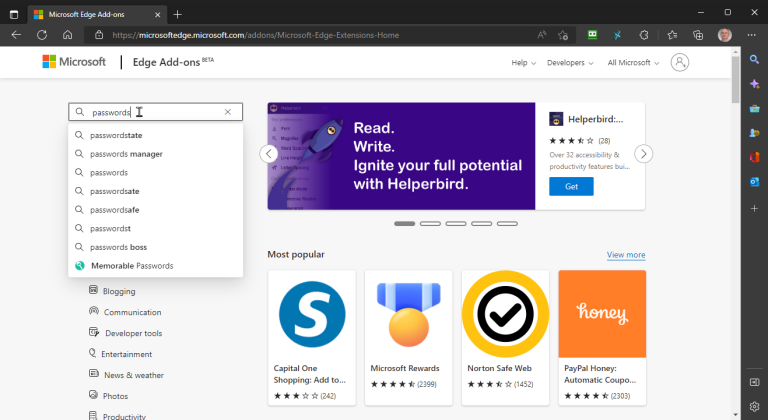Turn on Read aloud in address bar
This screenshot has height=420, width=768.
541,35
